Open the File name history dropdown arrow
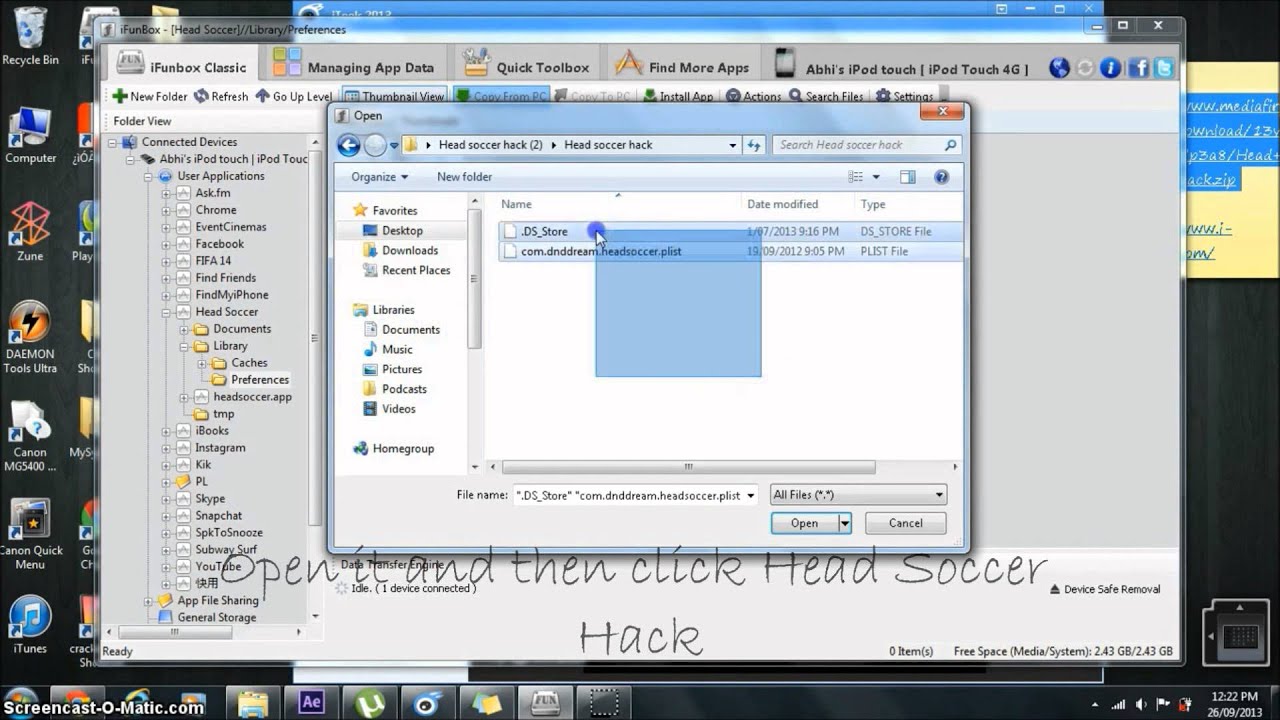This screenshot has width=1280, height=720. pyautogui.click(x=751, y=495)
